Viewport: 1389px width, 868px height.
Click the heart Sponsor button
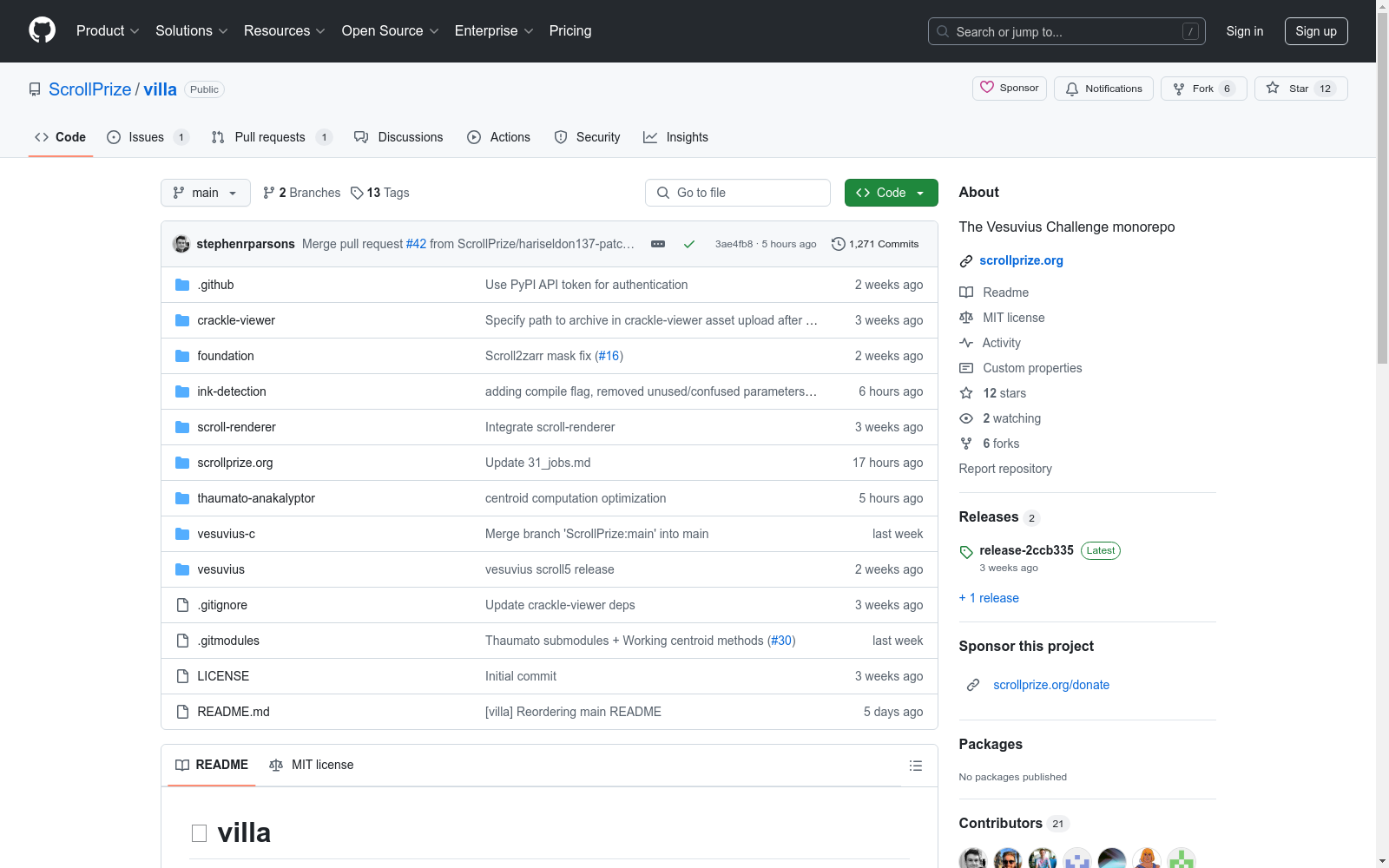[x=1010, y=89]
